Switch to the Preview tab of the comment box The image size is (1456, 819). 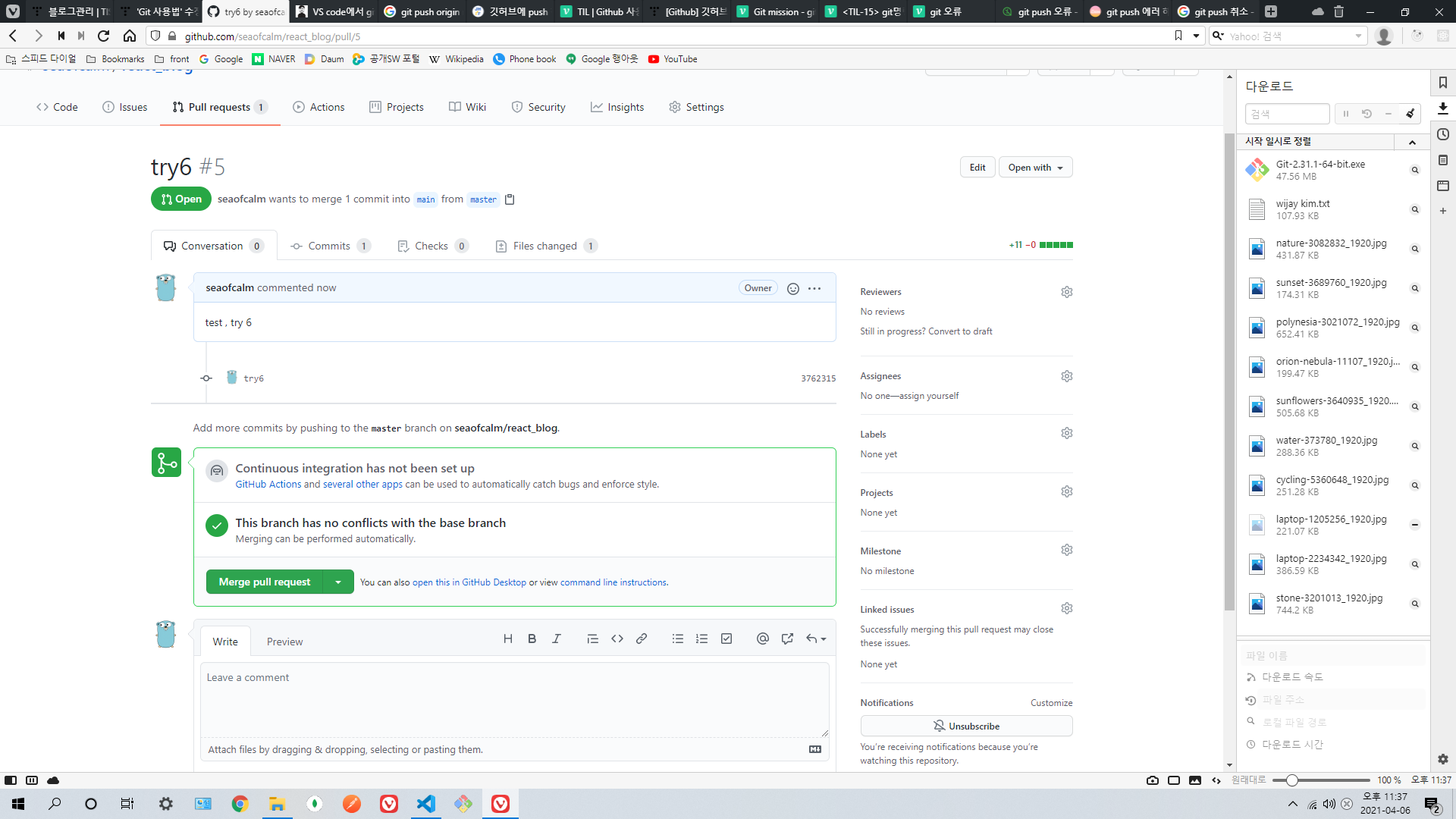tap(284, 642)
